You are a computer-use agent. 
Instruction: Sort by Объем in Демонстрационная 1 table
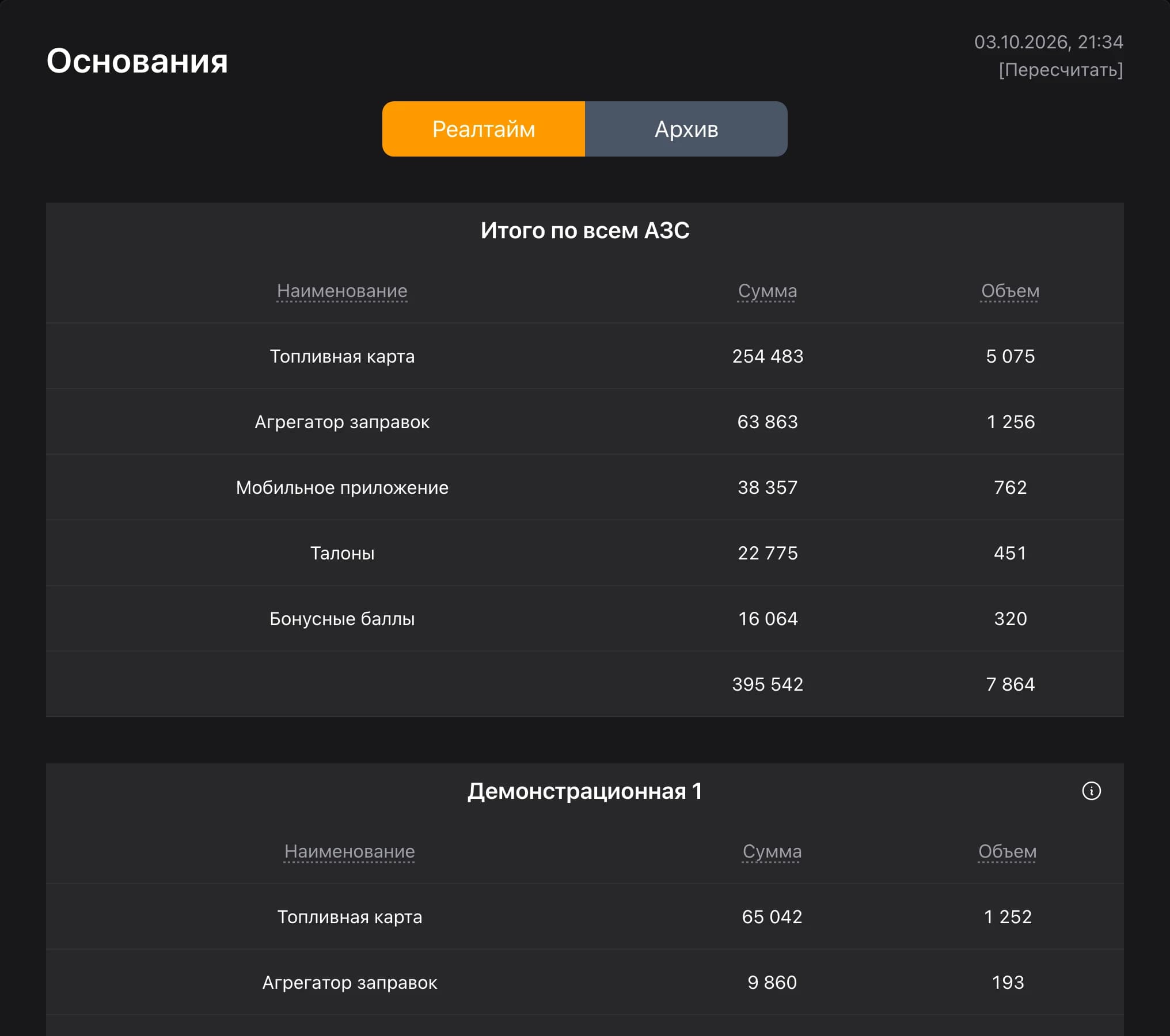point(1007,851)
